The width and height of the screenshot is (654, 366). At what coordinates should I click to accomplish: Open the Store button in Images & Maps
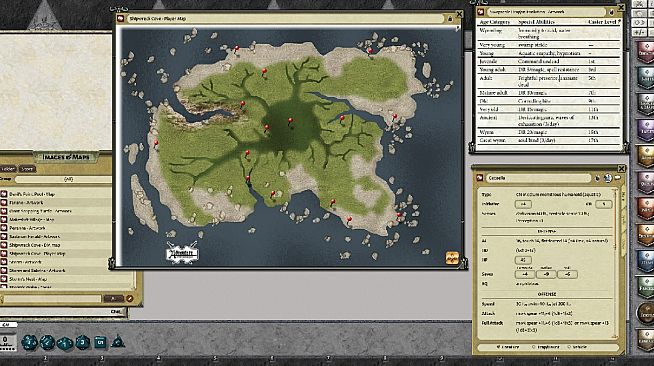27,169
